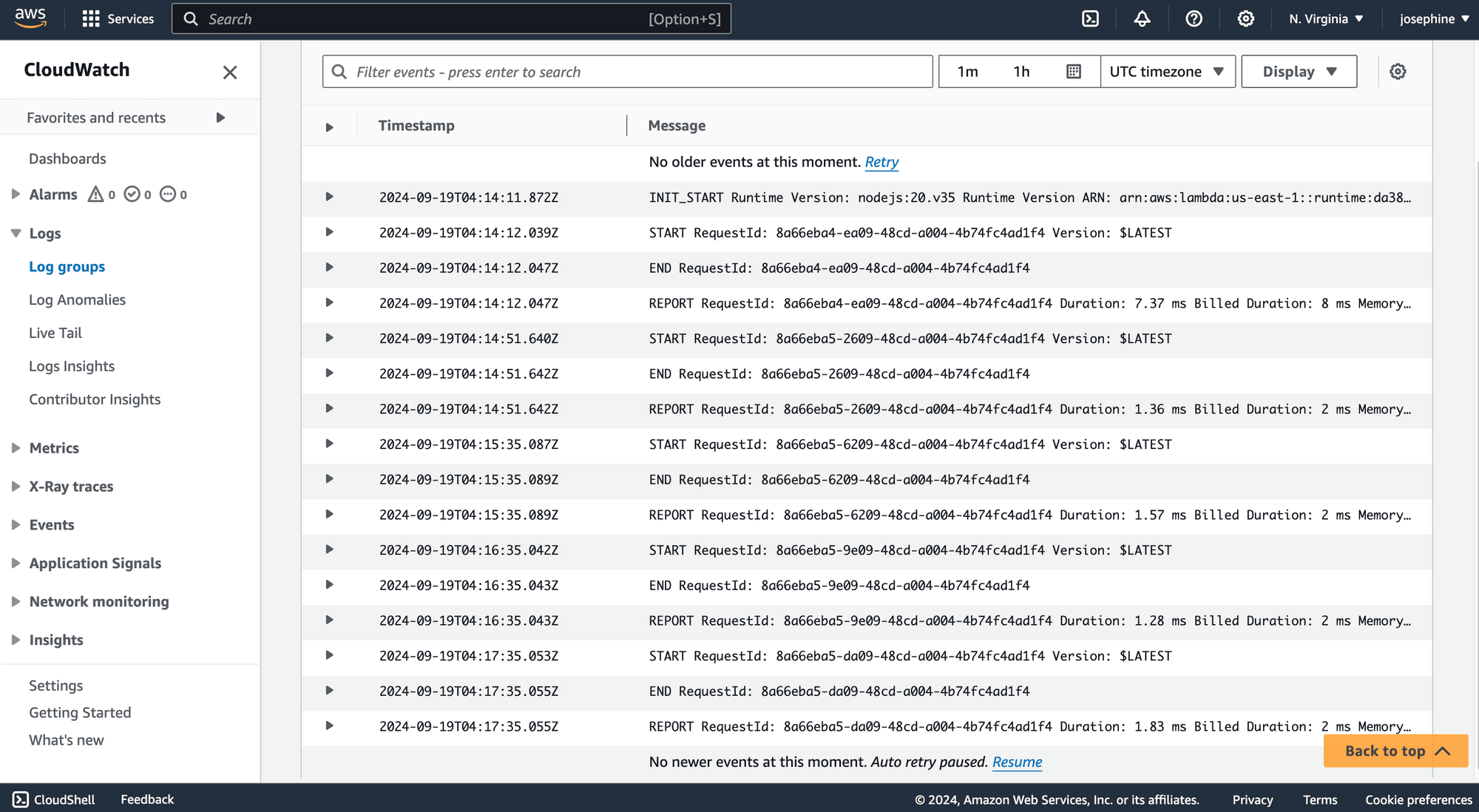Image resolution: width=1479 pixels, height=812 pixels.
Task: Open the help question mark menu
Action: 1194,18
